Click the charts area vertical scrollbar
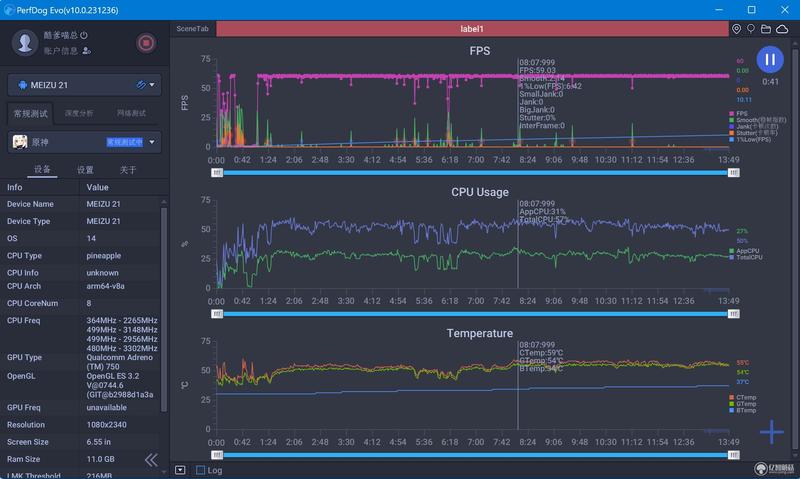The width and height of the screenshot is (800, 479). click(x=795, y=250)
